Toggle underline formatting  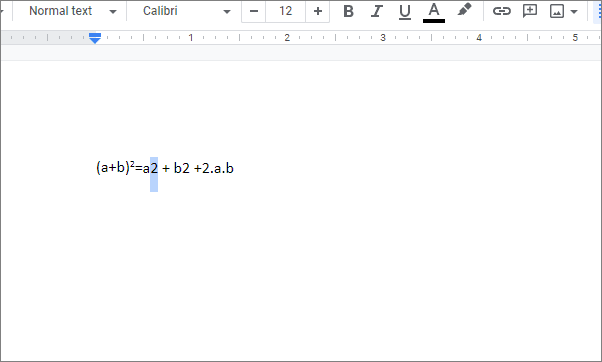click(x=405, y=11)
